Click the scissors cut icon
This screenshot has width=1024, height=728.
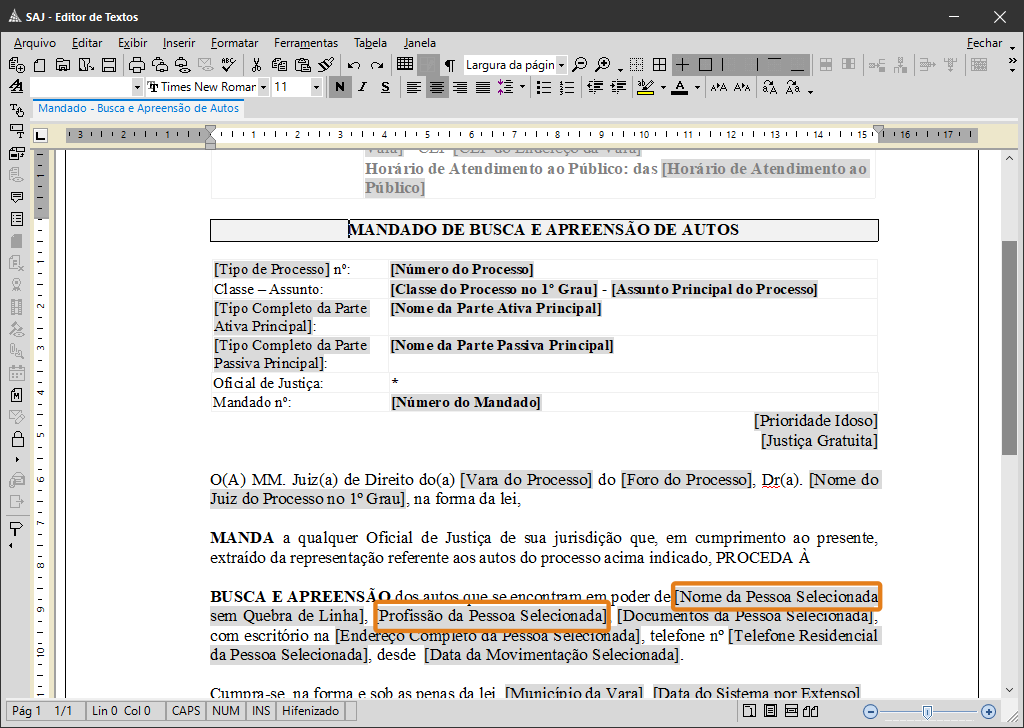(x=256, y=65)
